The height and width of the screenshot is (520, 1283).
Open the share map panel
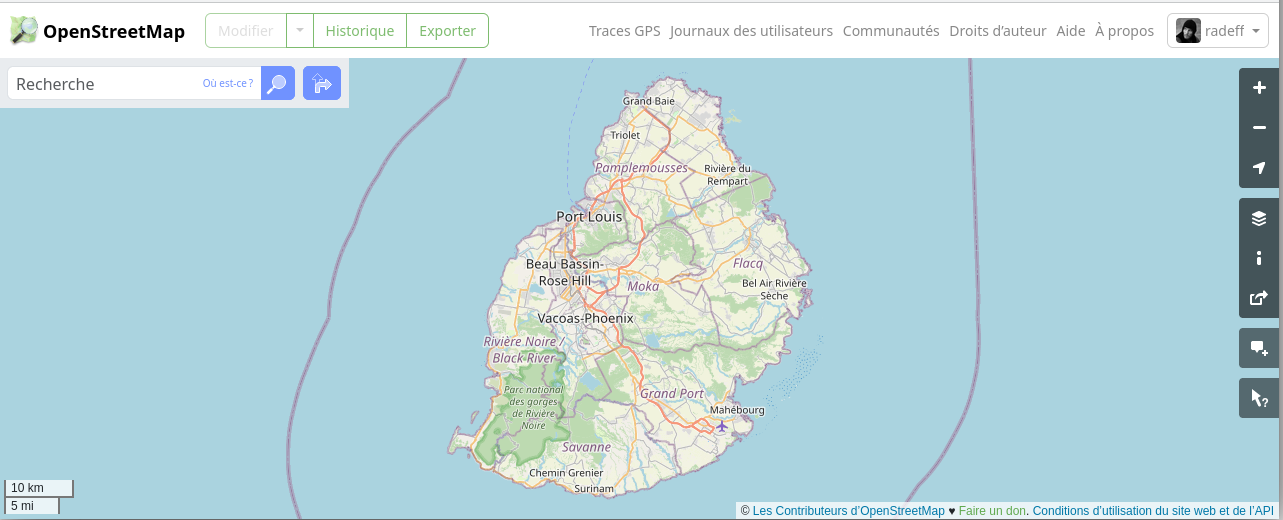tap(1259, 298)
